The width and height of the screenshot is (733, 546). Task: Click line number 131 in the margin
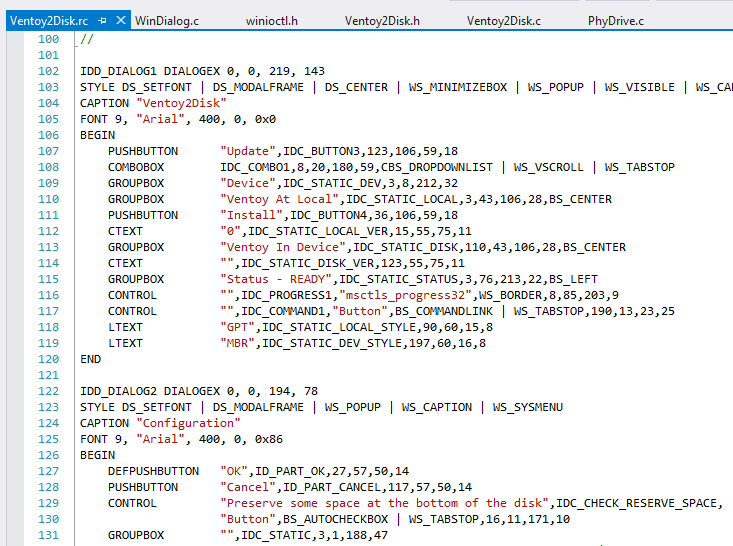click(49, 535)
